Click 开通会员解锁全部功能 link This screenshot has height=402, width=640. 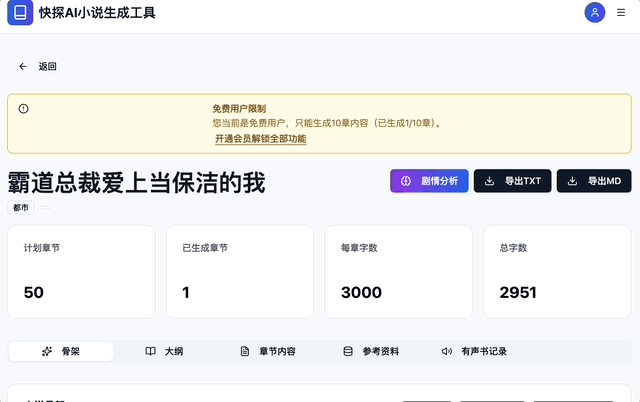pyautogui.click(x=260, y=139)
